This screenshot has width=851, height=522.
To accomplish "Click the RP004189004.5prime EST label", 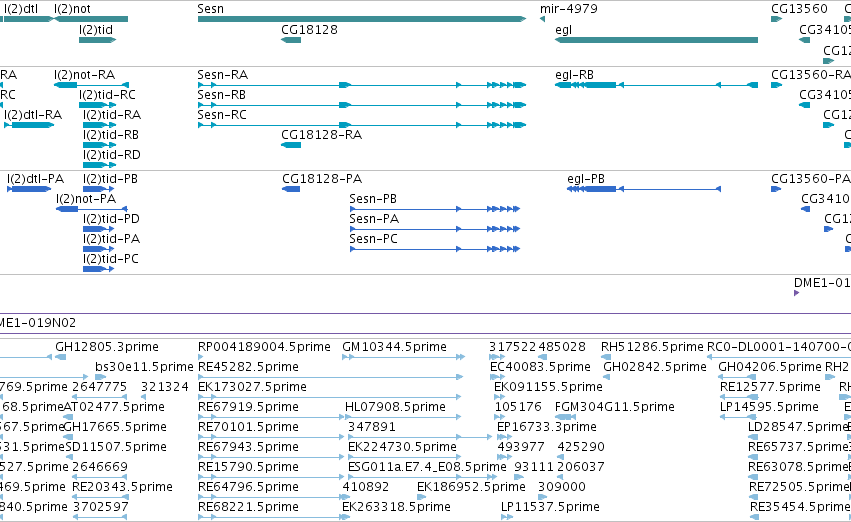I will tap(264, 347).
